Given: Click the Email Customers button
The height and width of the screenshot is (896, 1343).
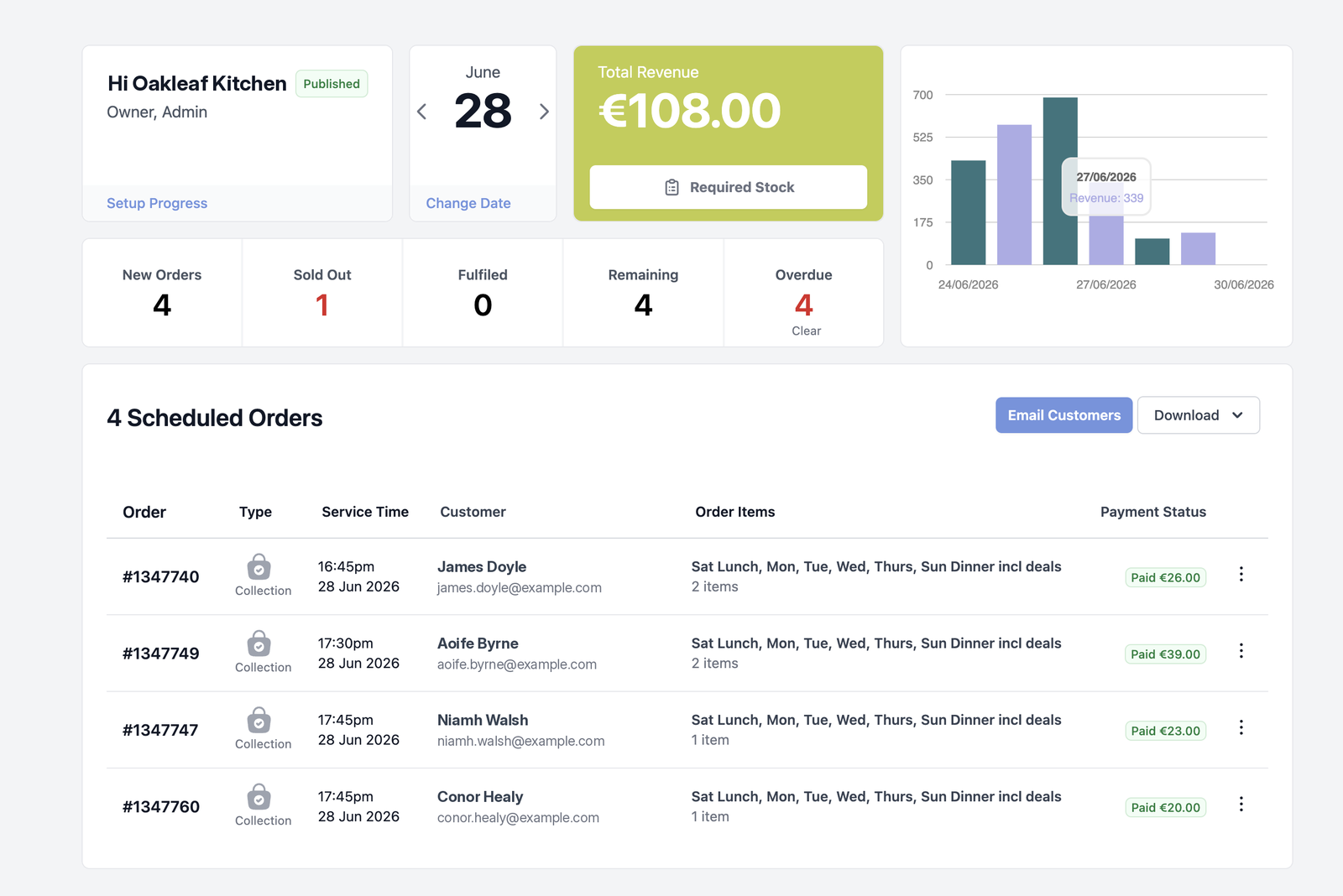Looking at the screenshot, I should coord(1063,415).
